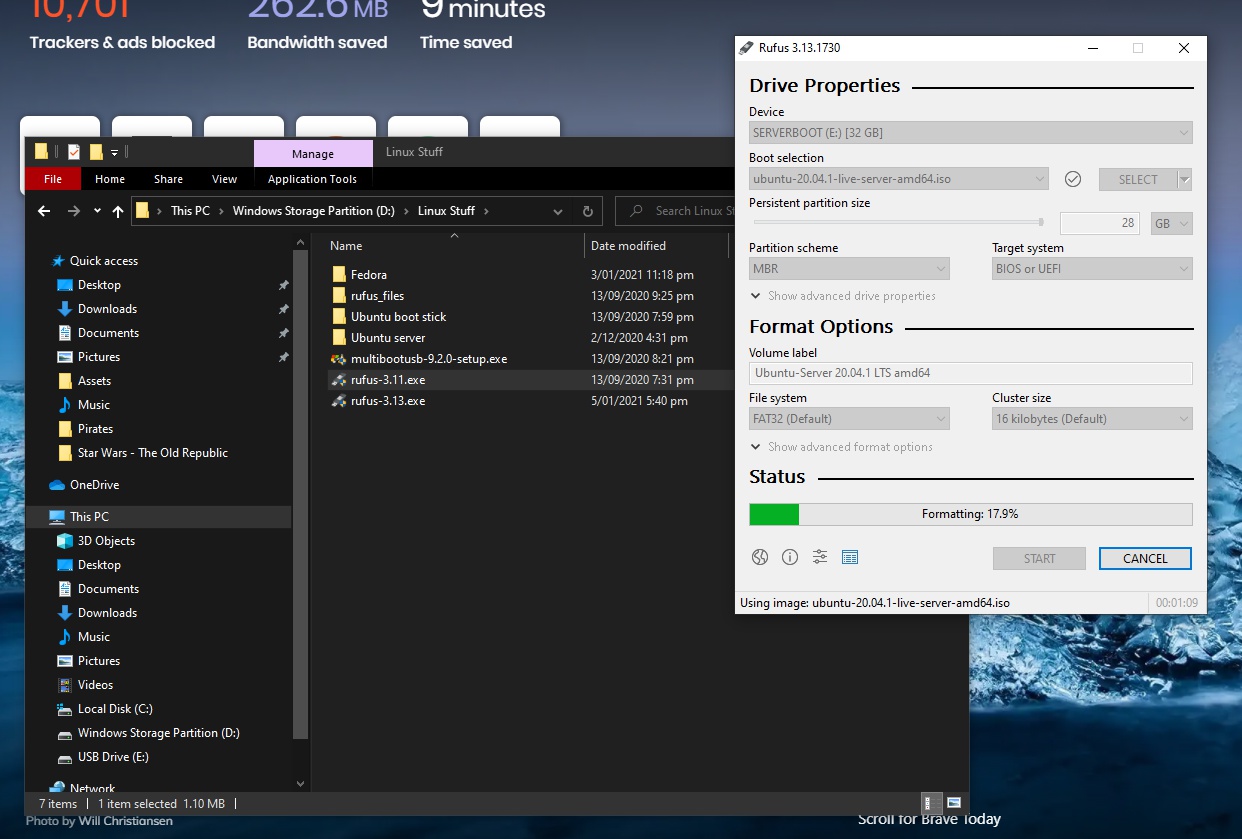1242x839 pixels.
Task: Click New folder icon in Explorer title bar
Action: 97,152
